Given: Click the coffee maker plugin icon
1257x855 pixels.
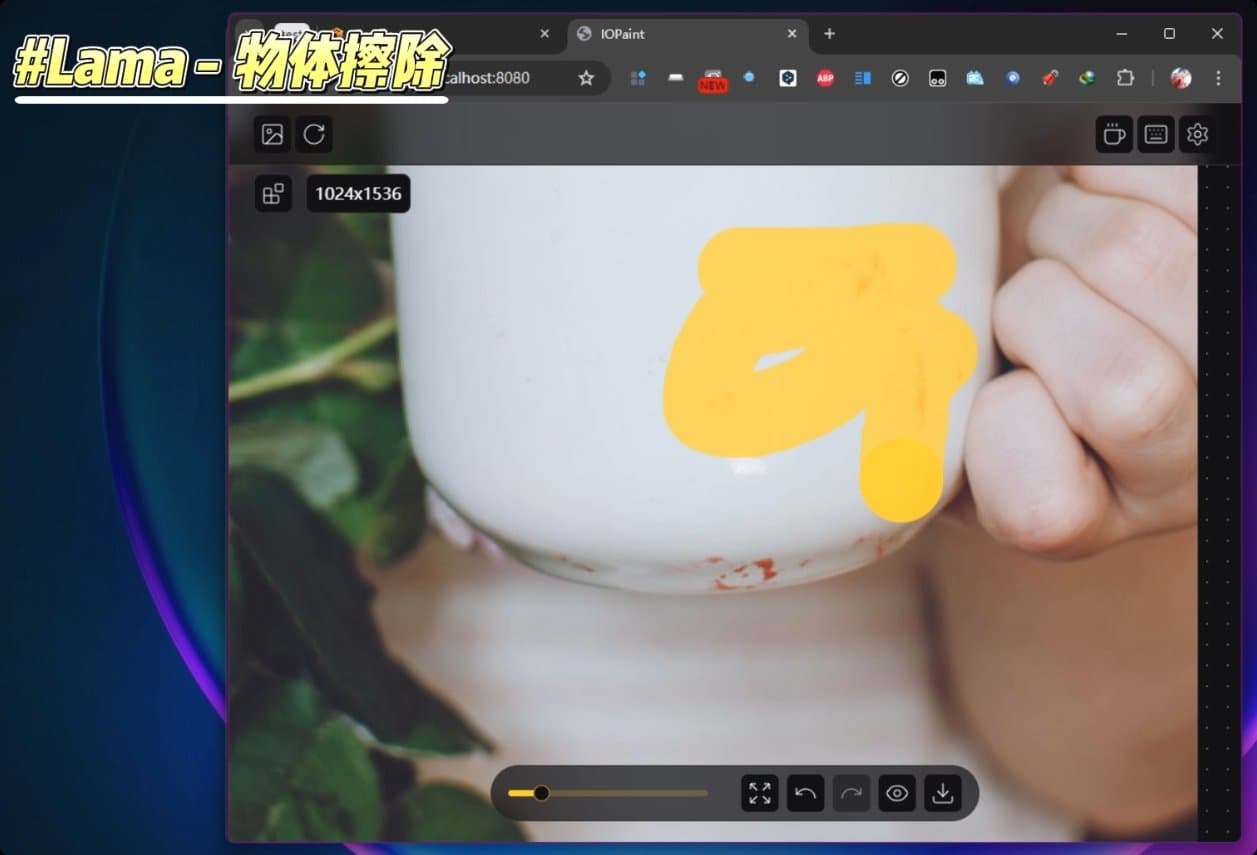Looking at the screenshot, I should 1113,134.
